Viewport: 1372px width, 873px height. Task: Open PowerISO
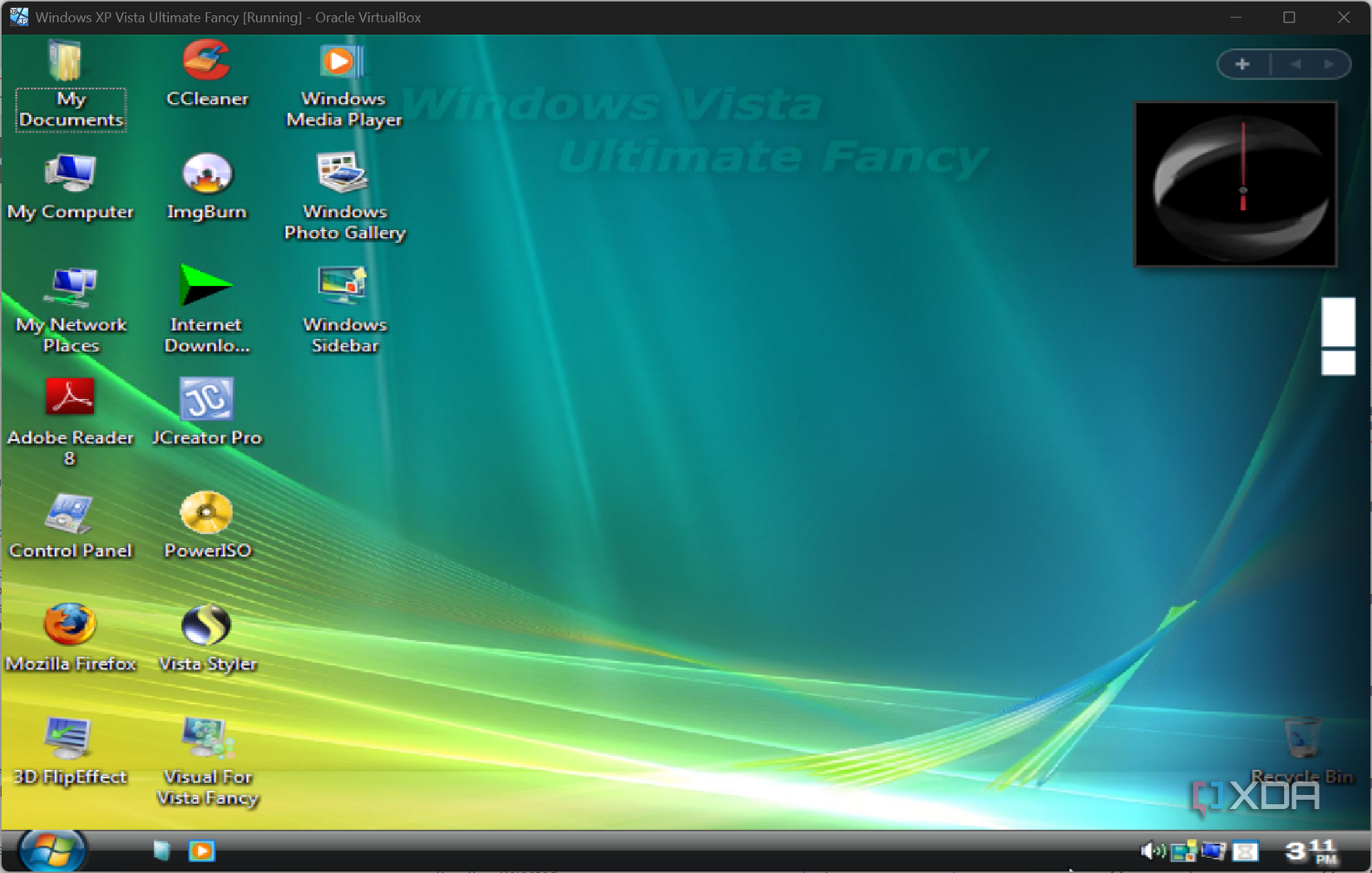point(207,515)
